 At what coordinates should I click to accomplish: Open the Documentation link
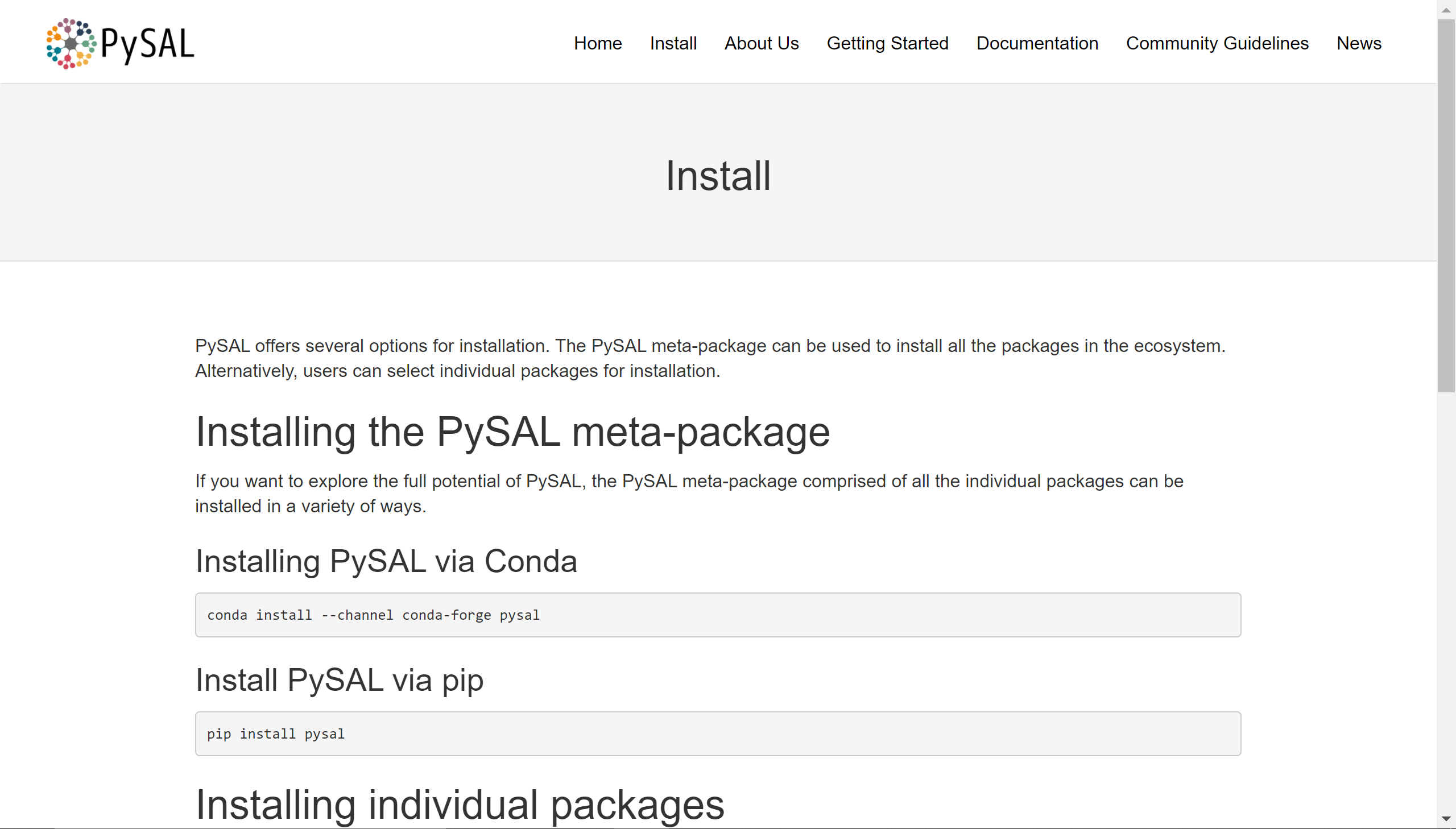pyautogui.click(x=1037, y=43)
